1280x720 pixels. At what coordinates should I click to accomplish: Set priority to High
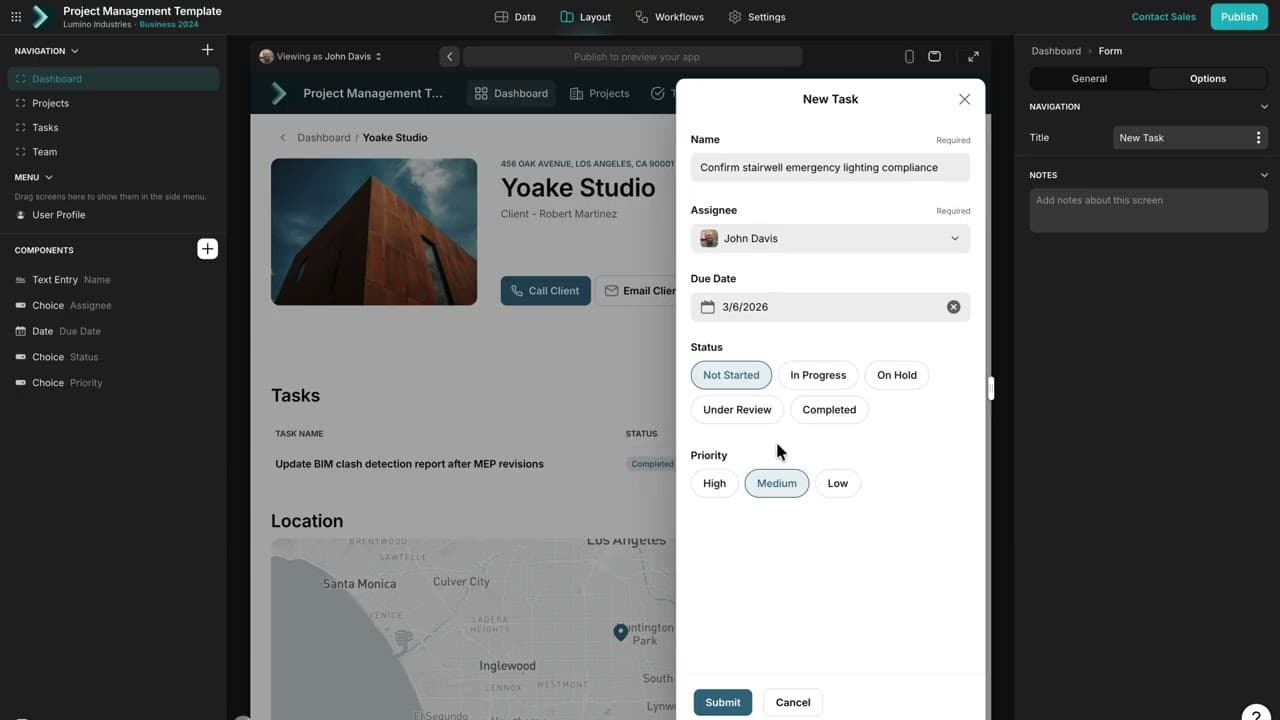(714, 483)
